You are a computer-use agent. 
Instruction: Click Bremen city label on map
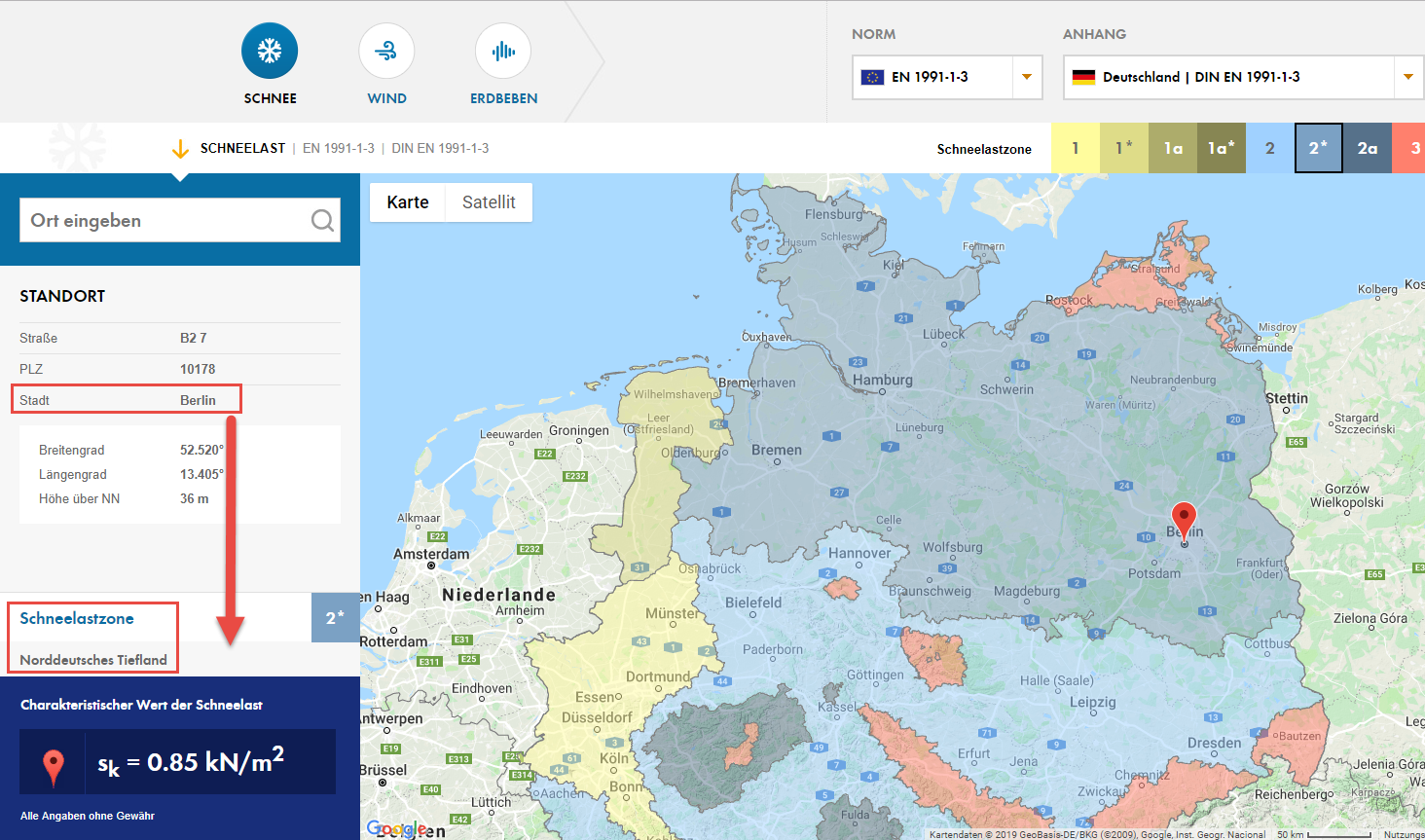point(777,451)
